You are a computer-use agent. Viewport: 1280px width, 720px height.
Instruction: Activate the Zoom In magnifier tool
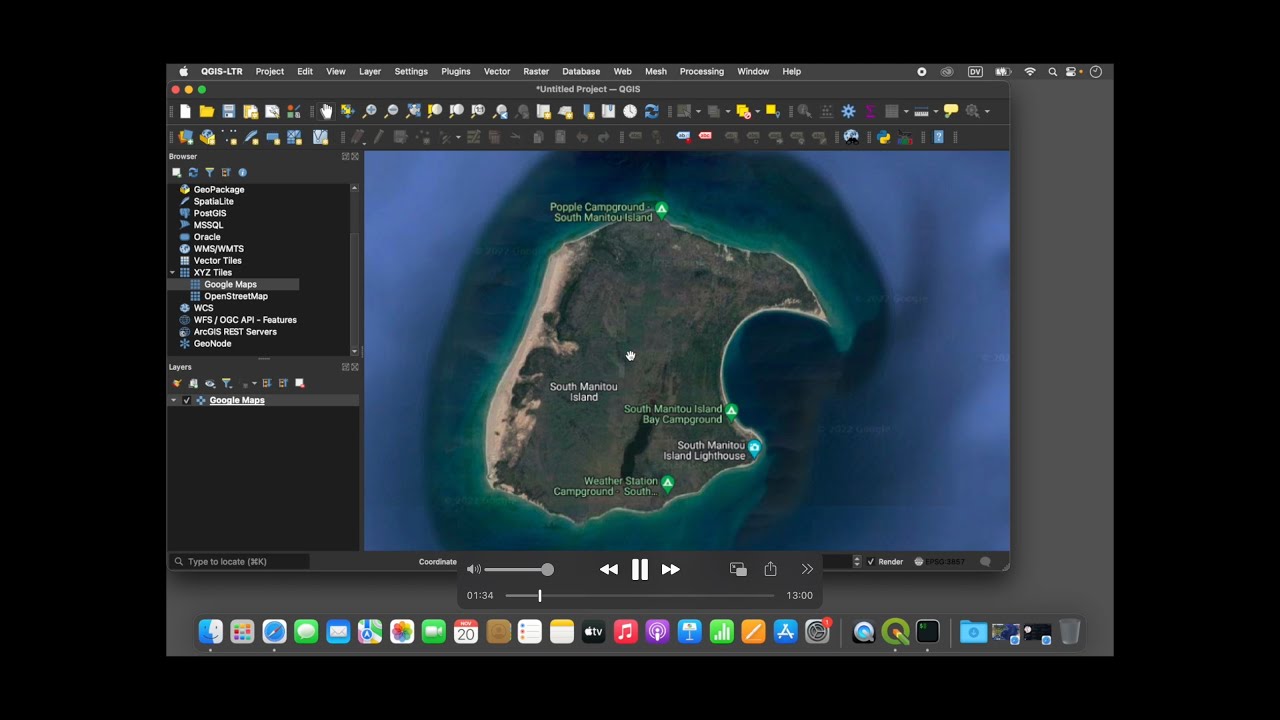point(370,111)
